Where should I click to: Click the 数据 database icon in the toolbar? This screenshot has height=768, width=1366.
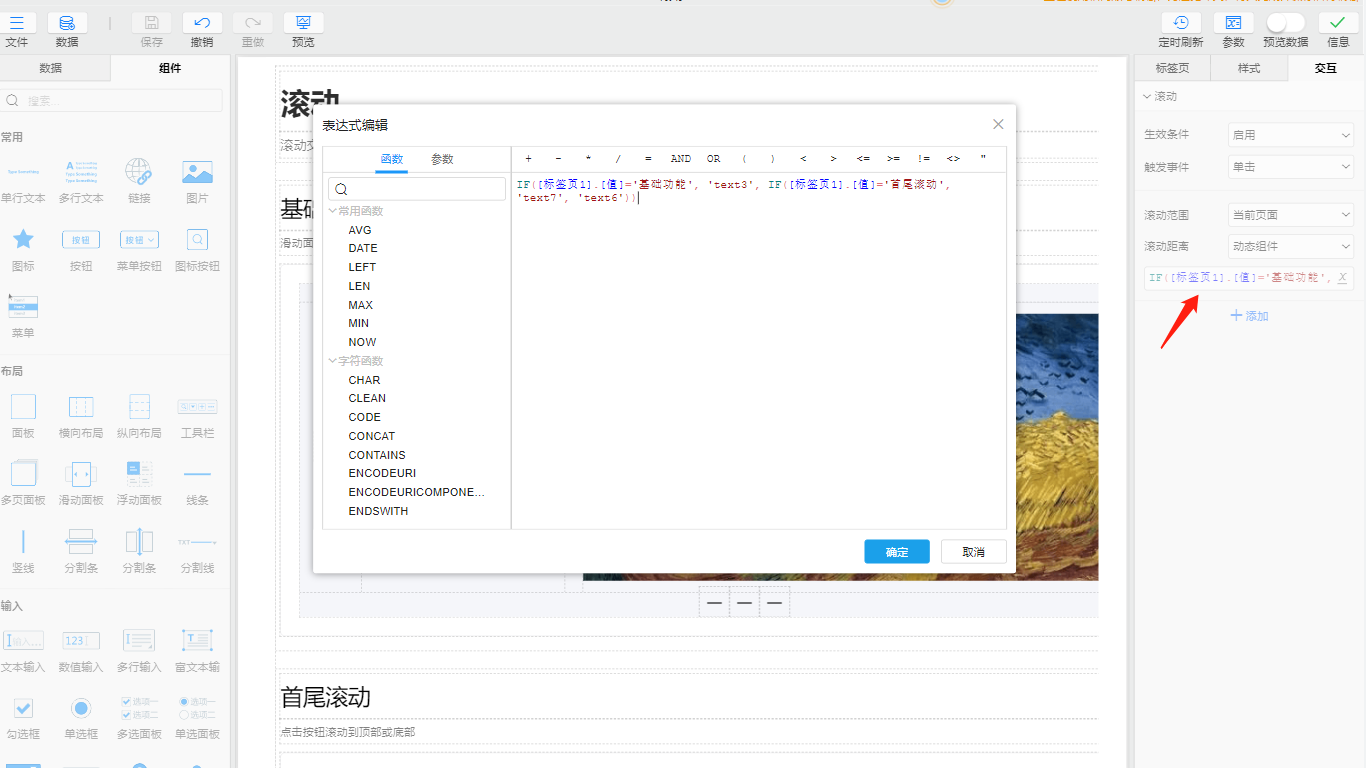coord(66,22)
